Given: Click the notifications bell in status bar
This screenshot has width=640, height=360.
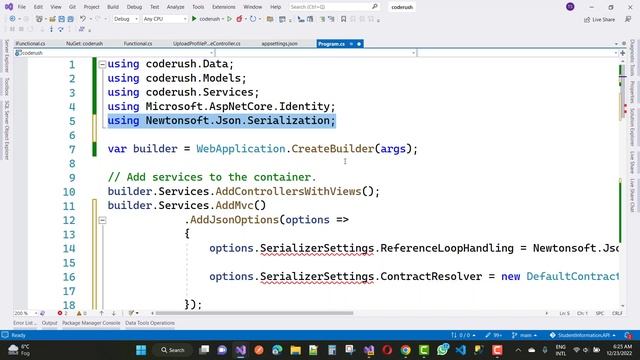Looking at the screenshot, I should pyautogui.click(x=628, y=335).
